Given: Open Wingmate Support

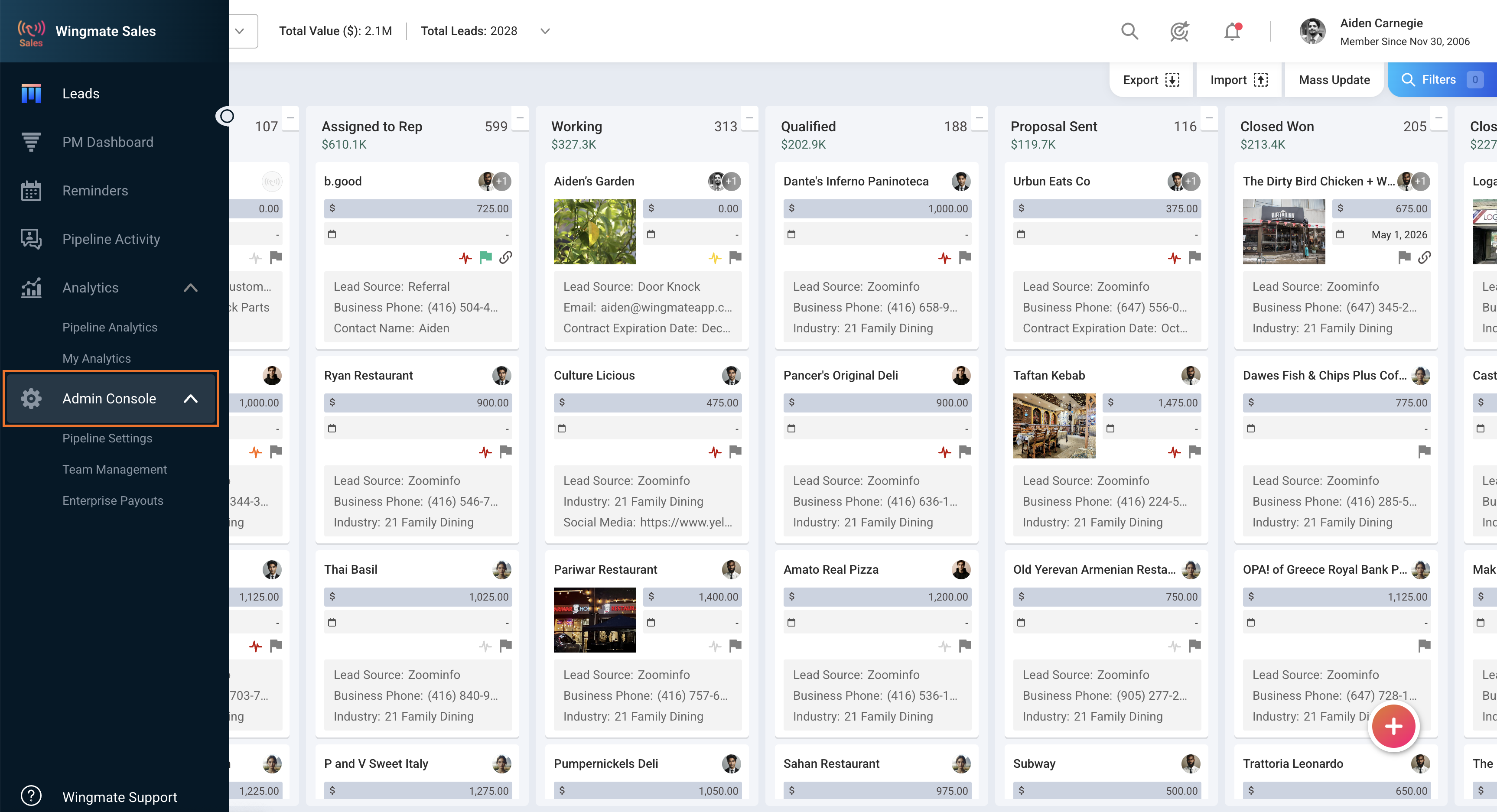Looking at the screenshot, I should click(120, 796).
